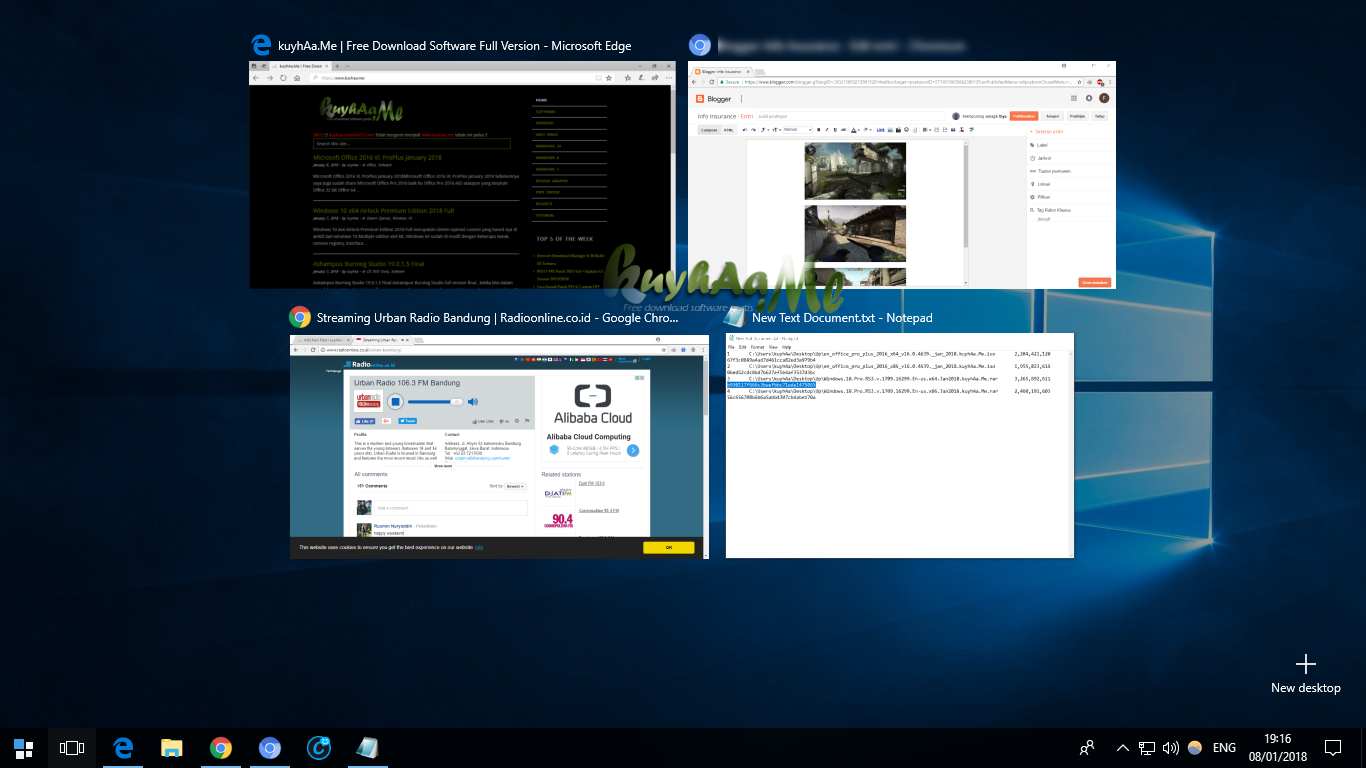Open the text color dropdown in Blogger
This screenshot has height=768, width=1366.
point(854,129)
